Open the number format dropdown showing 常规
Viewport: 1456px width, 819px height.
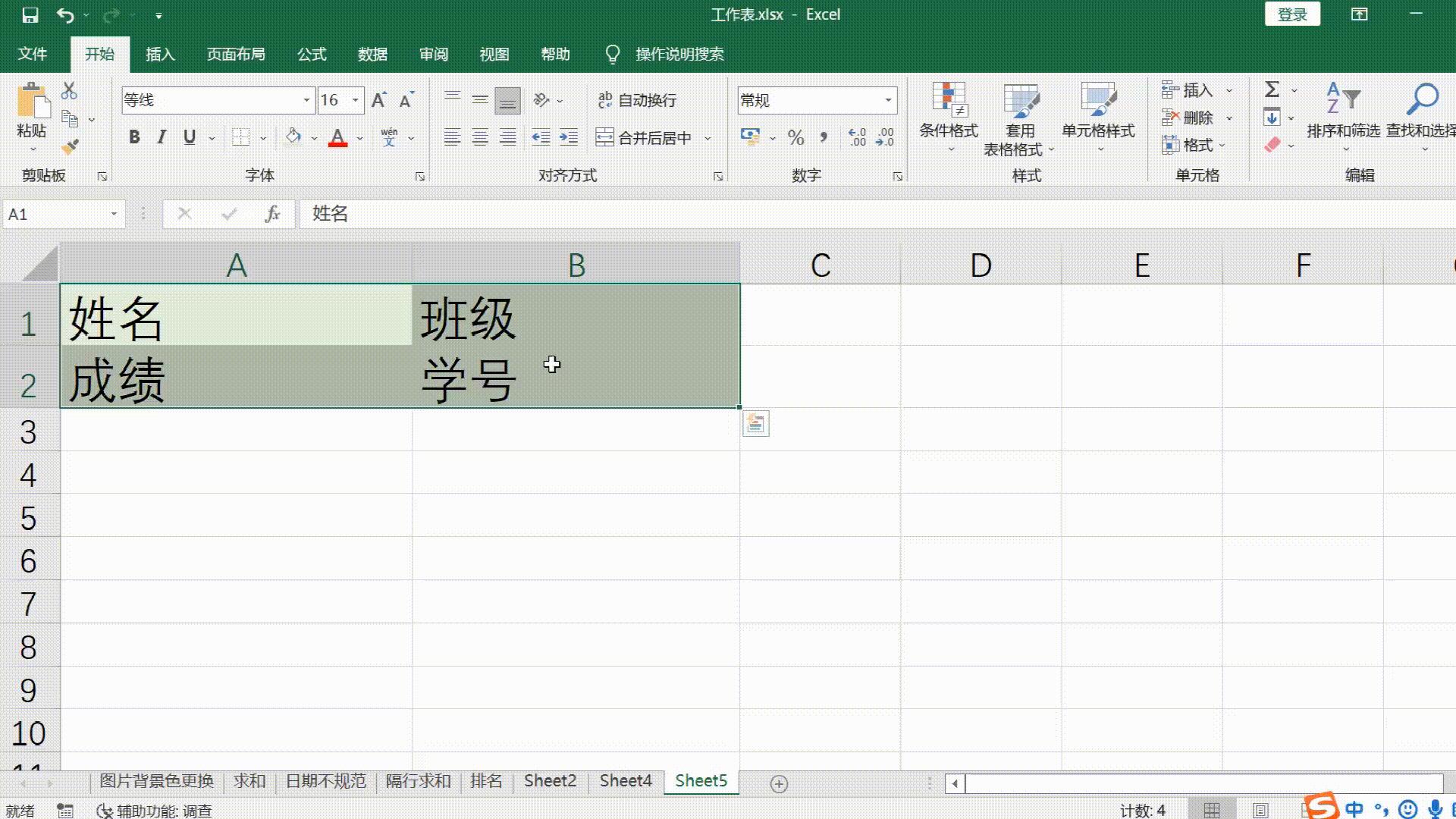pyautogui.click(x=888, y=99)
